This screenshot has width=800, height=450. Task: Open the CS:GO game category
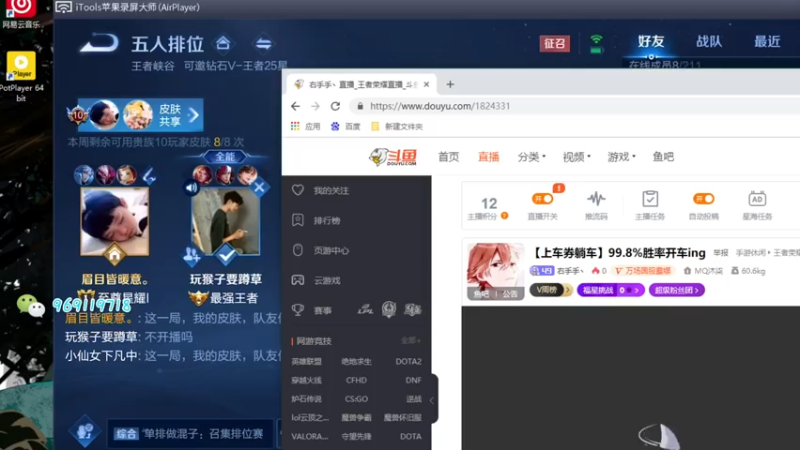click(356, 399)
